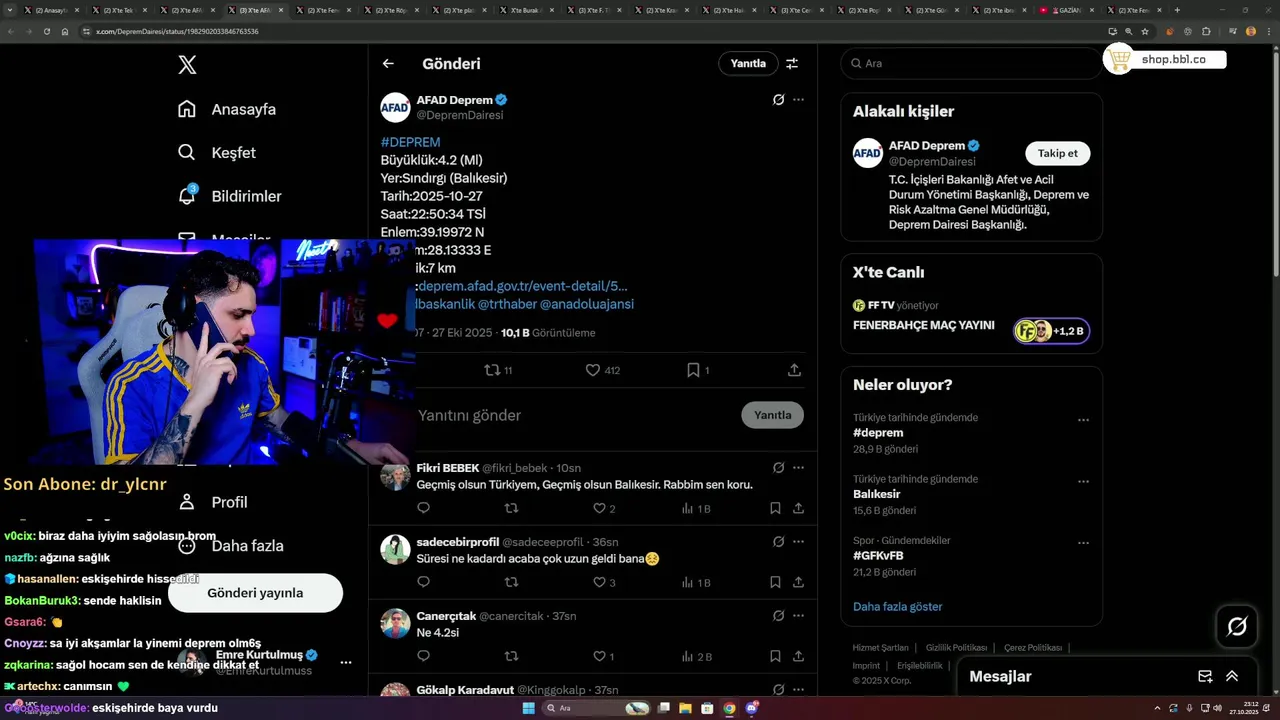Go to Anasayfa in the sidebar

tap(226, 109)
